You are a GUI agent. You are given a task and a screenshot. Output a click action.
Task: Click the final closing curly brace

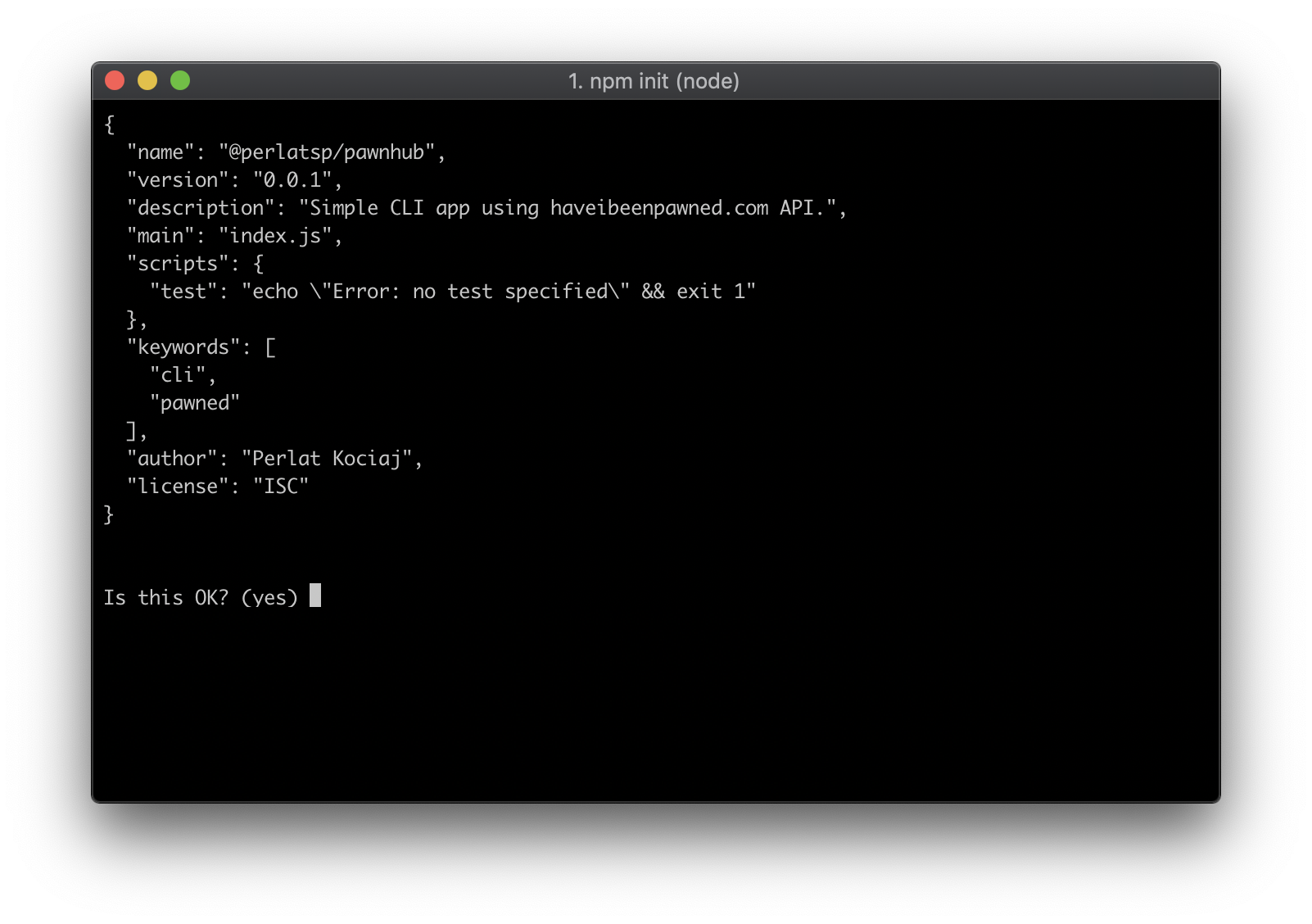(x=109, y=514)
